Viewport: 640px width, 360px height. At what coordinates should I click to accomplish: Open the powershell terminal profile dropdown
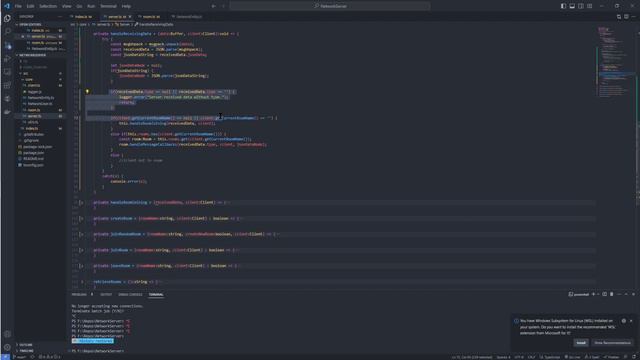[x=598, y=294]
